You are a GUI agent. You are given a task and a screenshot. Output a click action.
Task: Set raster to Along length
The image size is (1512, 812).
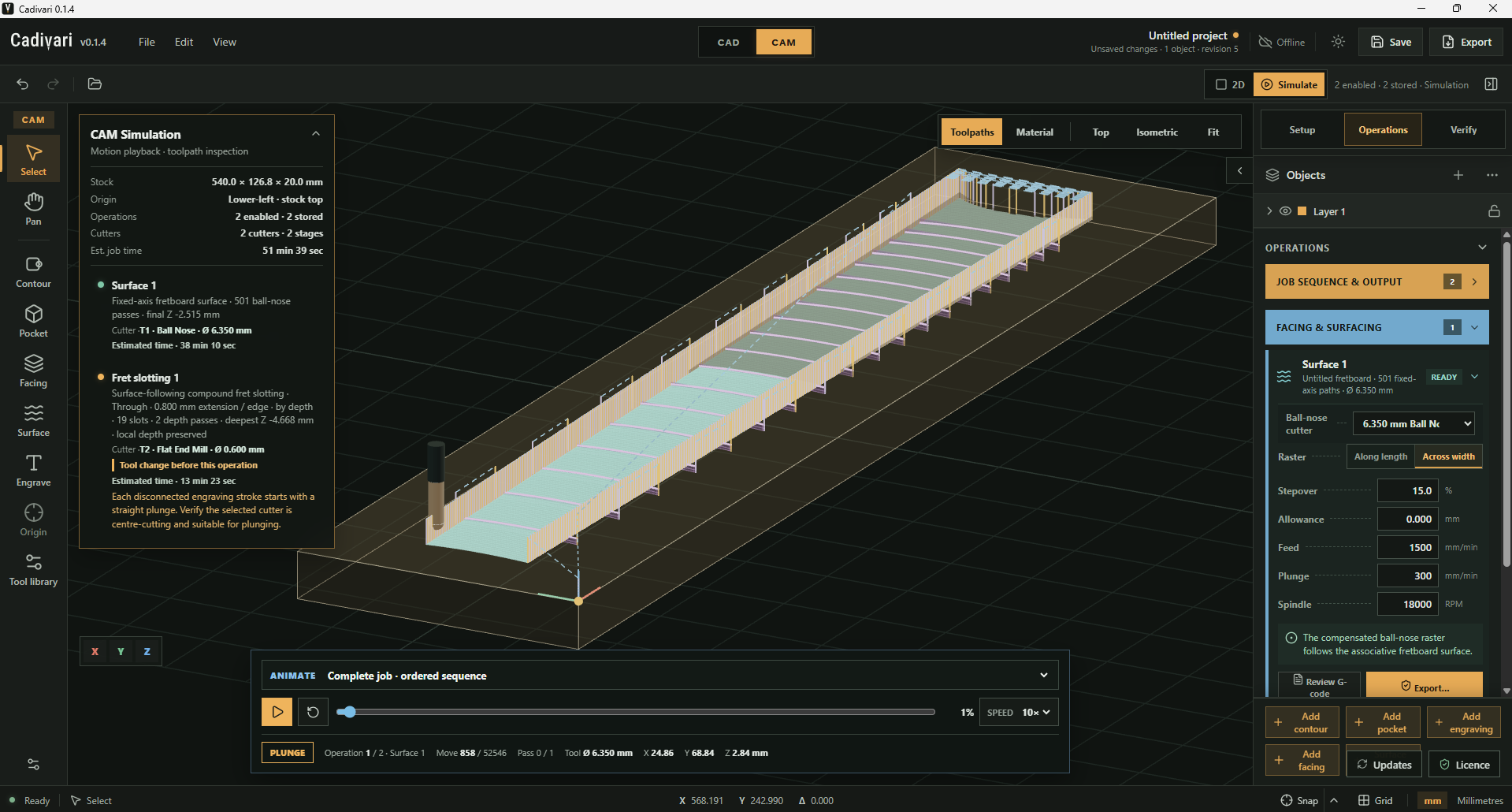[1380, 456]
